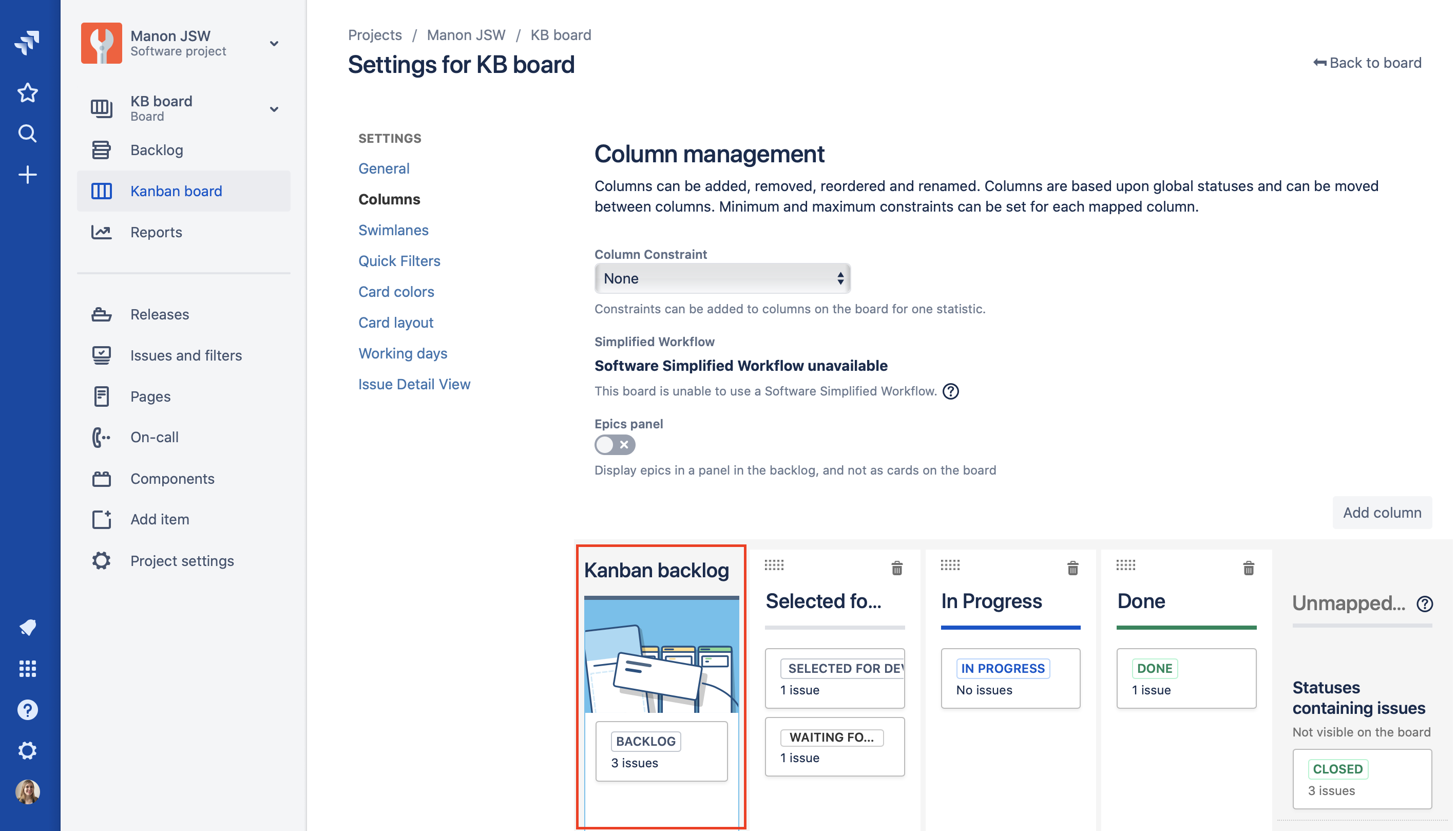Open search with the magnifier icon

pos(27,134)
